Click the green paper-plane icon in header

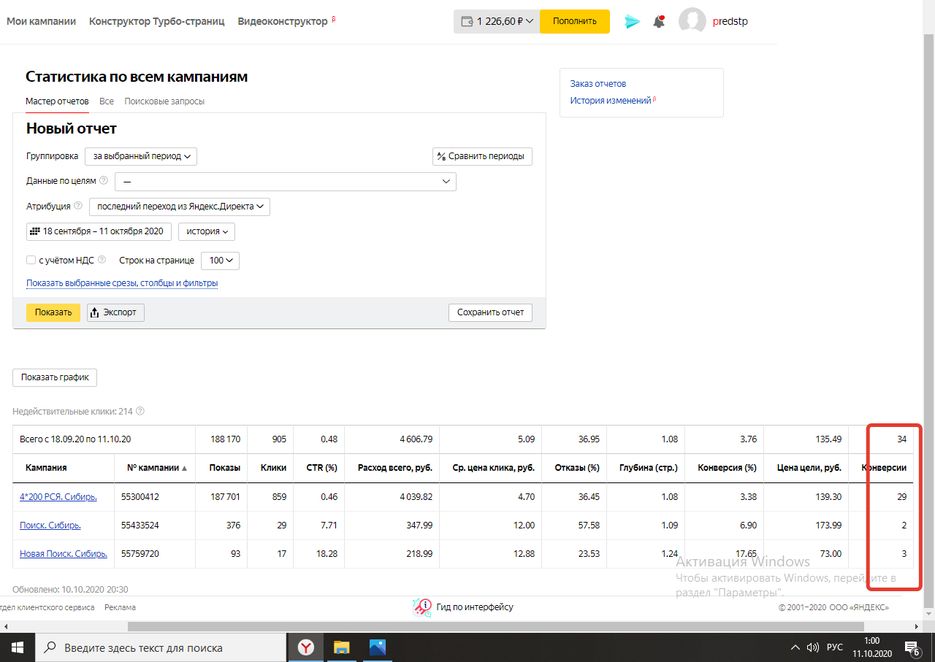pos(631,21)
